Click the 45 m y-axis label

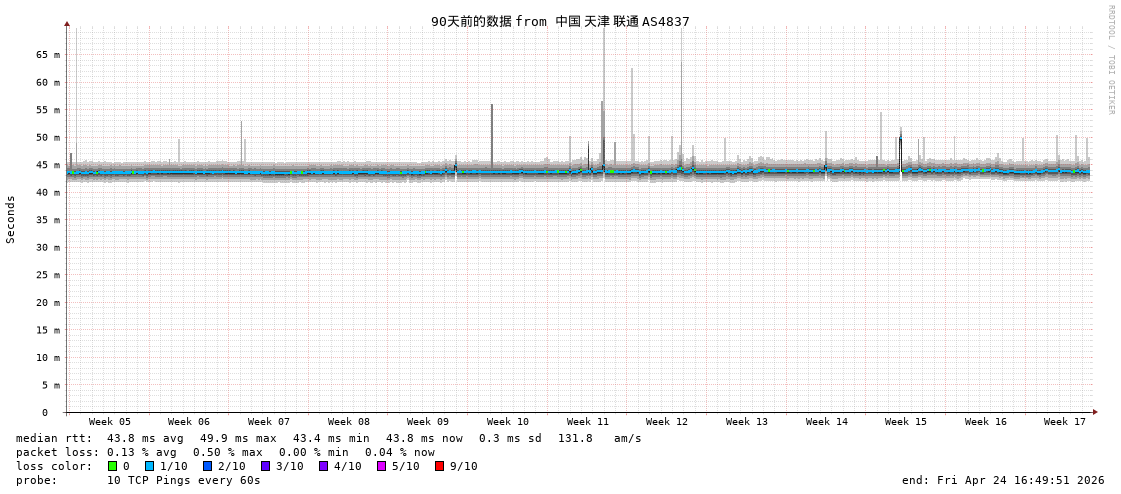[x=49, y=165]
